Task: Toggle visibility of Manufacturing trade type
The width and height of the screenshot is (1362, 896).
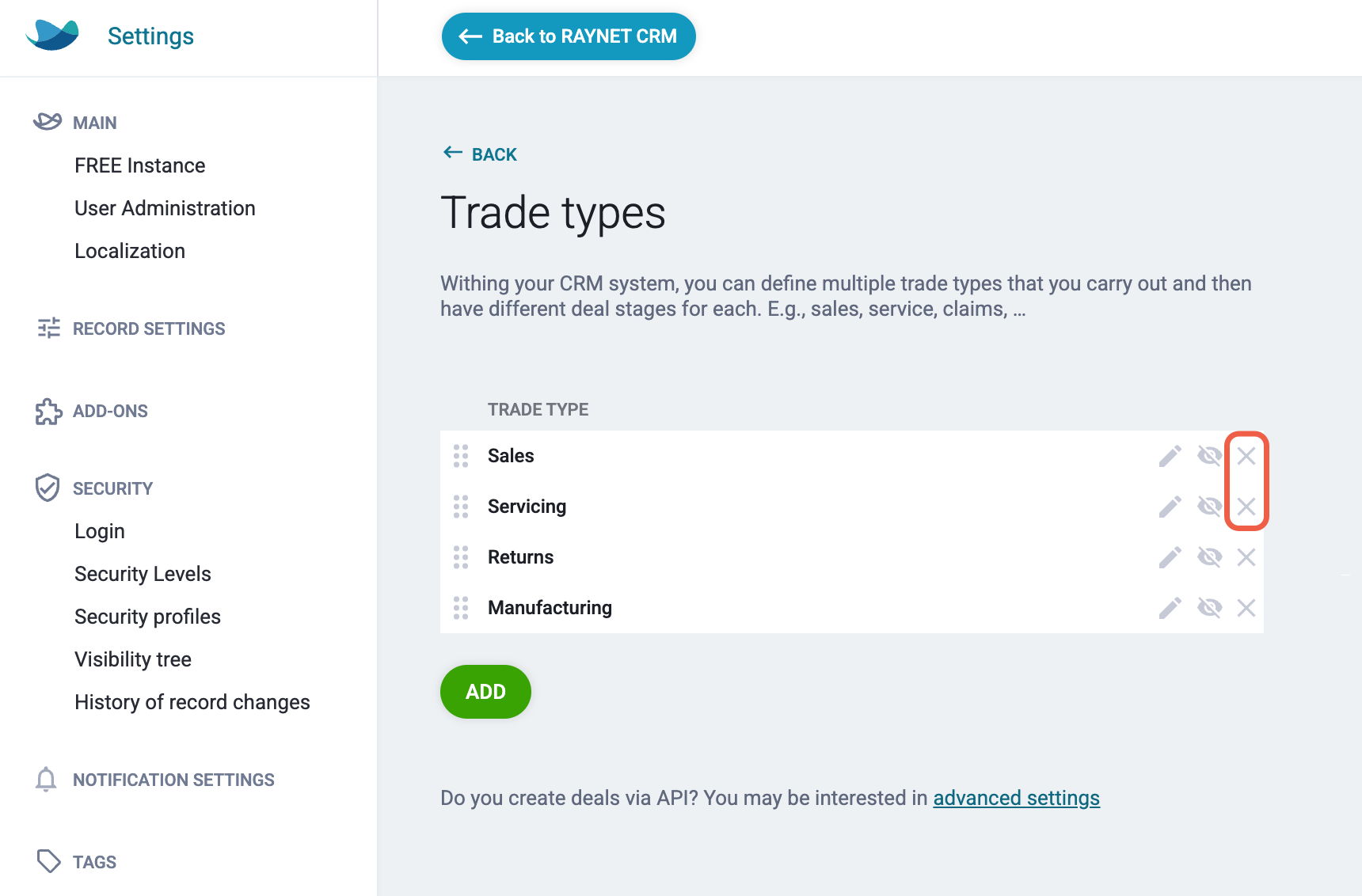Action: tap(1208, 608)
